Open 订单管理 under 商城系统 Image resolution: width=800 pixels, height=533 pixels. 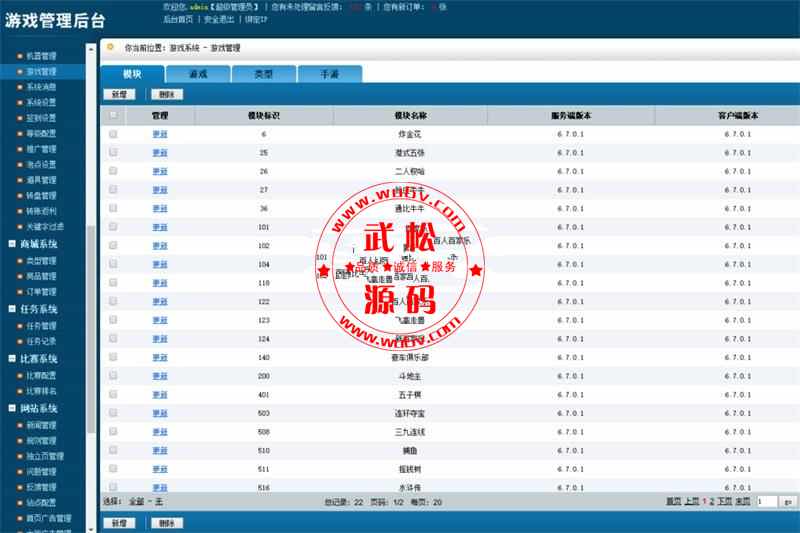tap(41, 292)
